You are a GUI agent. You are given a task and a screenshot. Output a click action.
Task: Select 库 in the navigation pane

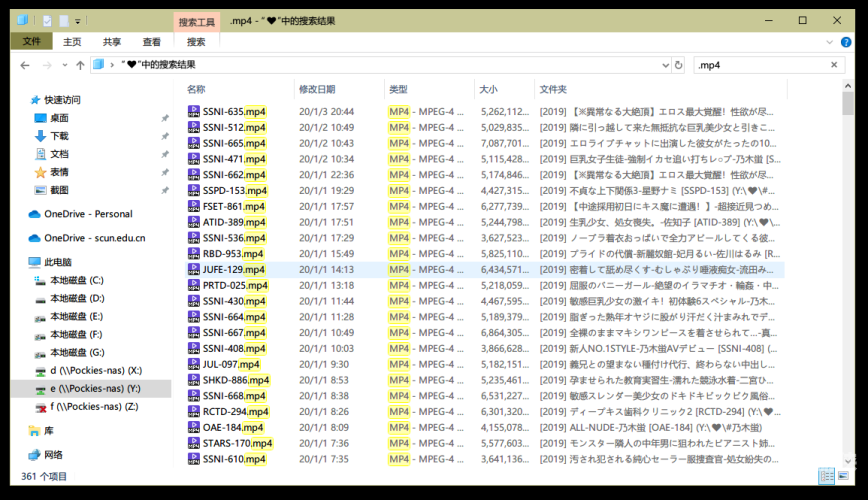[x=49, y=431]
